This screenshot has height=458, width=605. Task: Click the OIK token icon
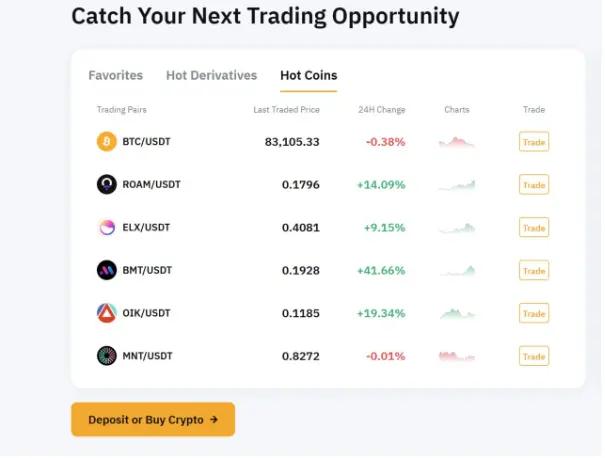pos(106,313)
